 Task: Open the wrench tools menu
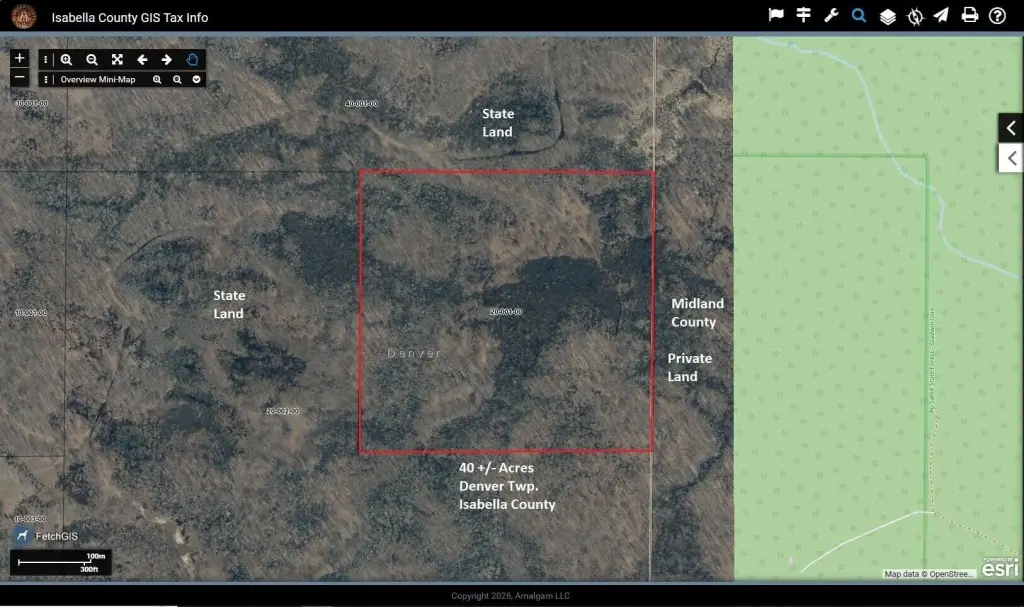click(831, 15)
